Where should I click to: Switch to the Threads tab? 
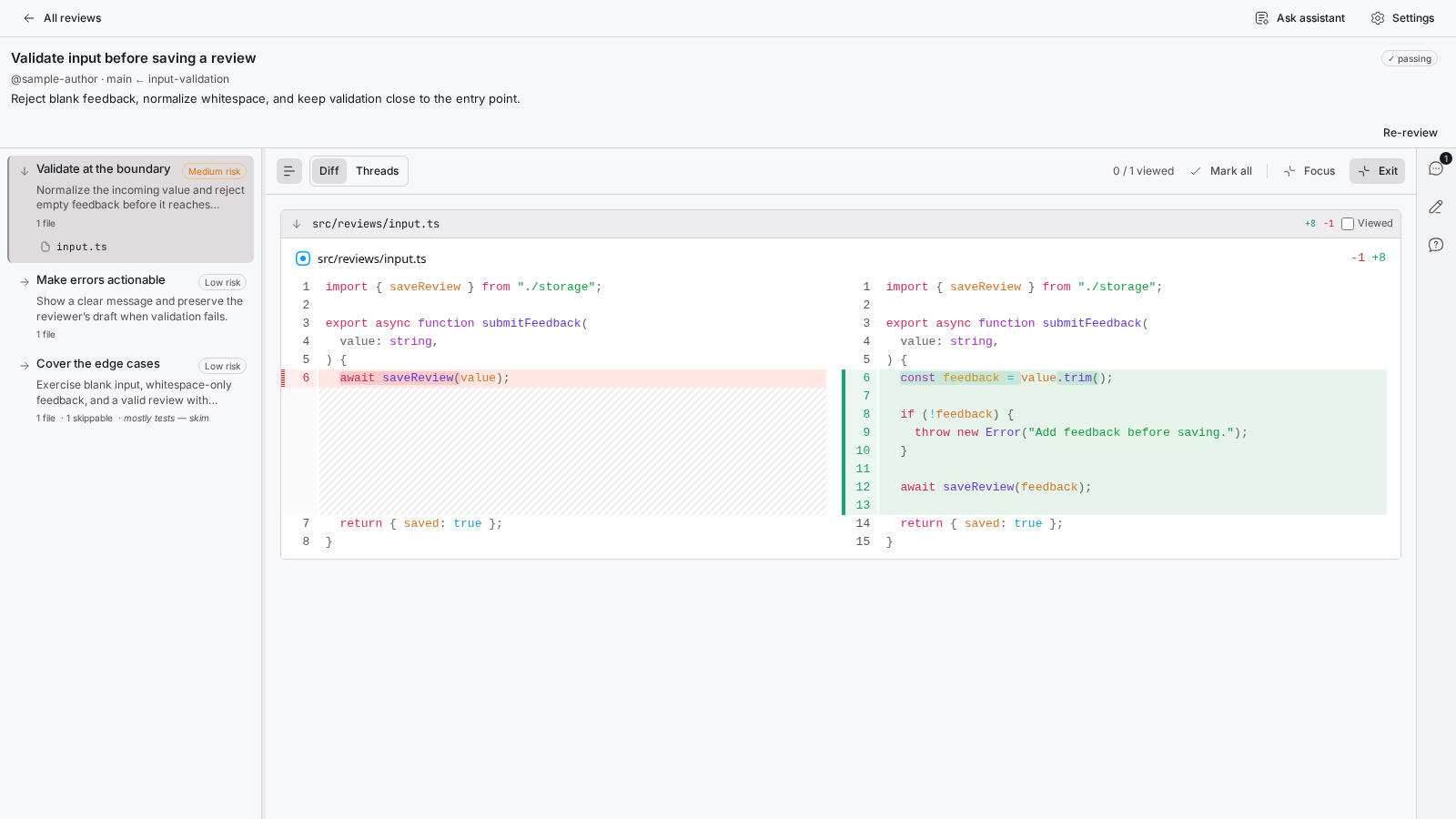pyautogui.click(x=378, y=171)
